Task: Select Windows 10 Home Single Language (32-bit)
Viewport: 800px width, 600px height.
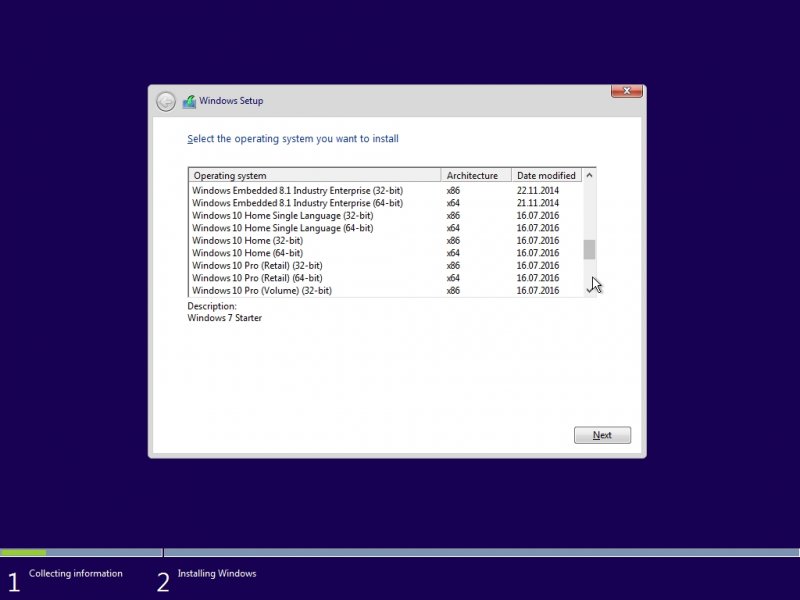Action: (x=386, y=215)
